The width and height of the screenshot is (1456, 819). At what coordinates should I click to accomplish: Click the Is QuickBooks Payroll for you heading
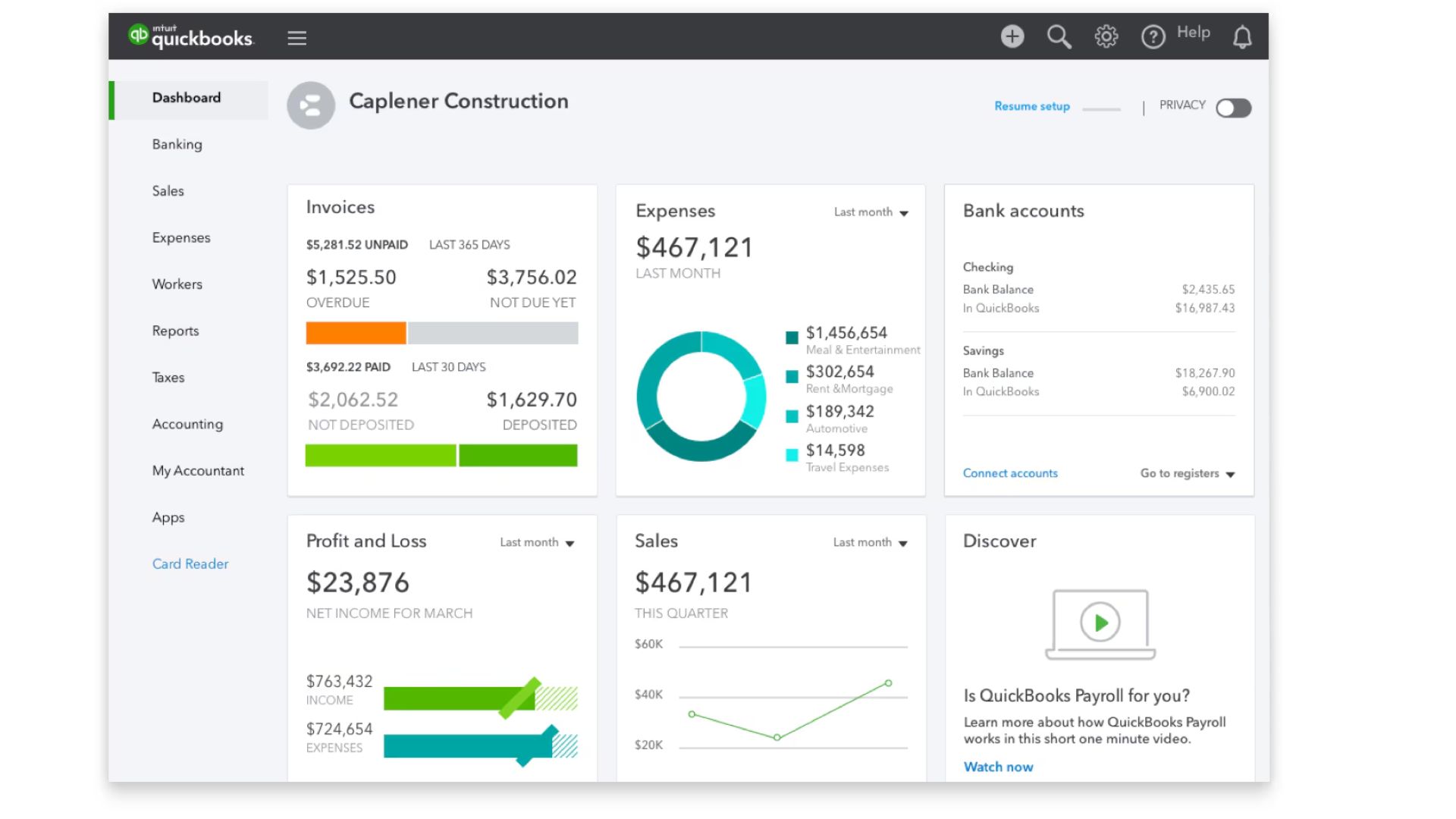1077,695
